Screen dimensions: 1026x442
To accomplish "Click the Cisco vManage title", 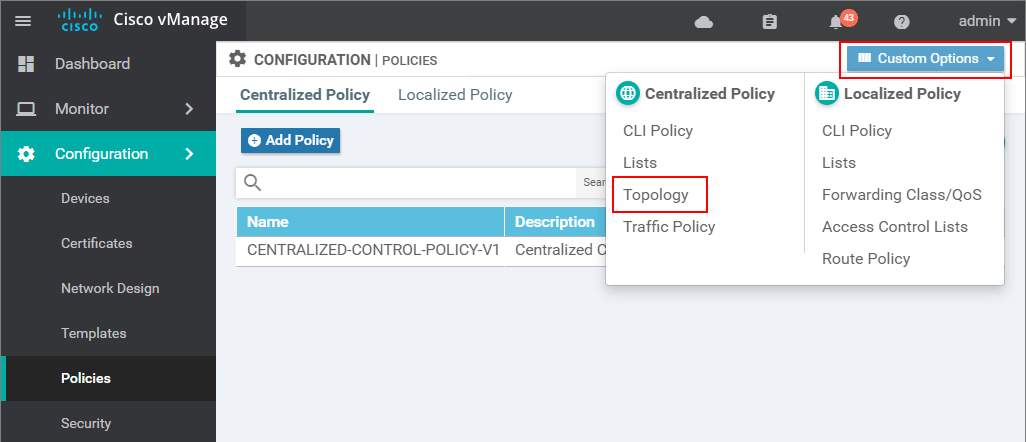I will pyautogui.click(x=170, y=20).
